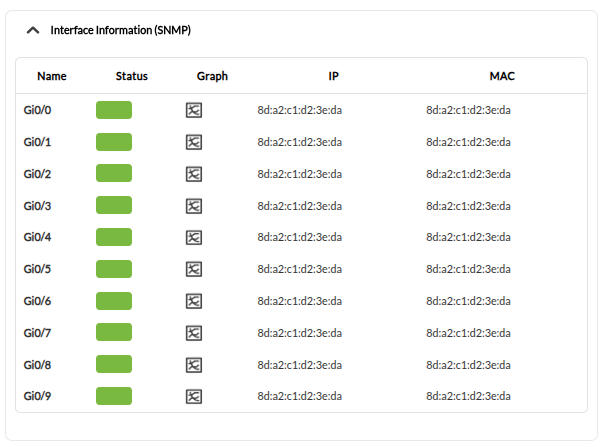The height and width of the screenshot is (447, 607).
Task: Open the graph icon for Gi0/1
Action: pyautogui.click(x=194, y=142)
